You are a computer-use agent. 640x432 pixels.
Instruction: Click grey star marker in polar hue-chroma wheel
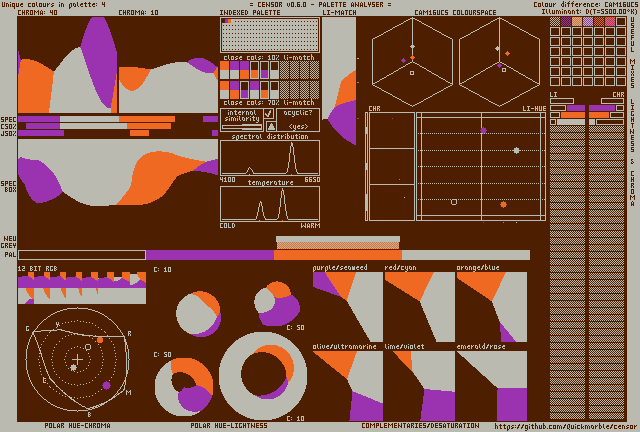point(73,368)
